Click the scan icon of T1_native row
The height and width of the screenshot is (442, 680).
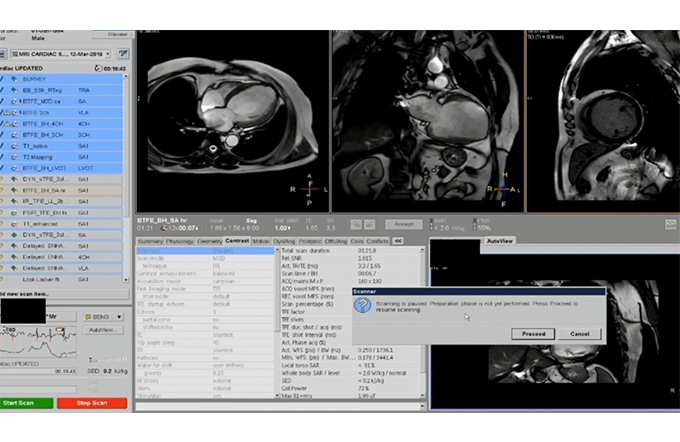tap(15, 146)
